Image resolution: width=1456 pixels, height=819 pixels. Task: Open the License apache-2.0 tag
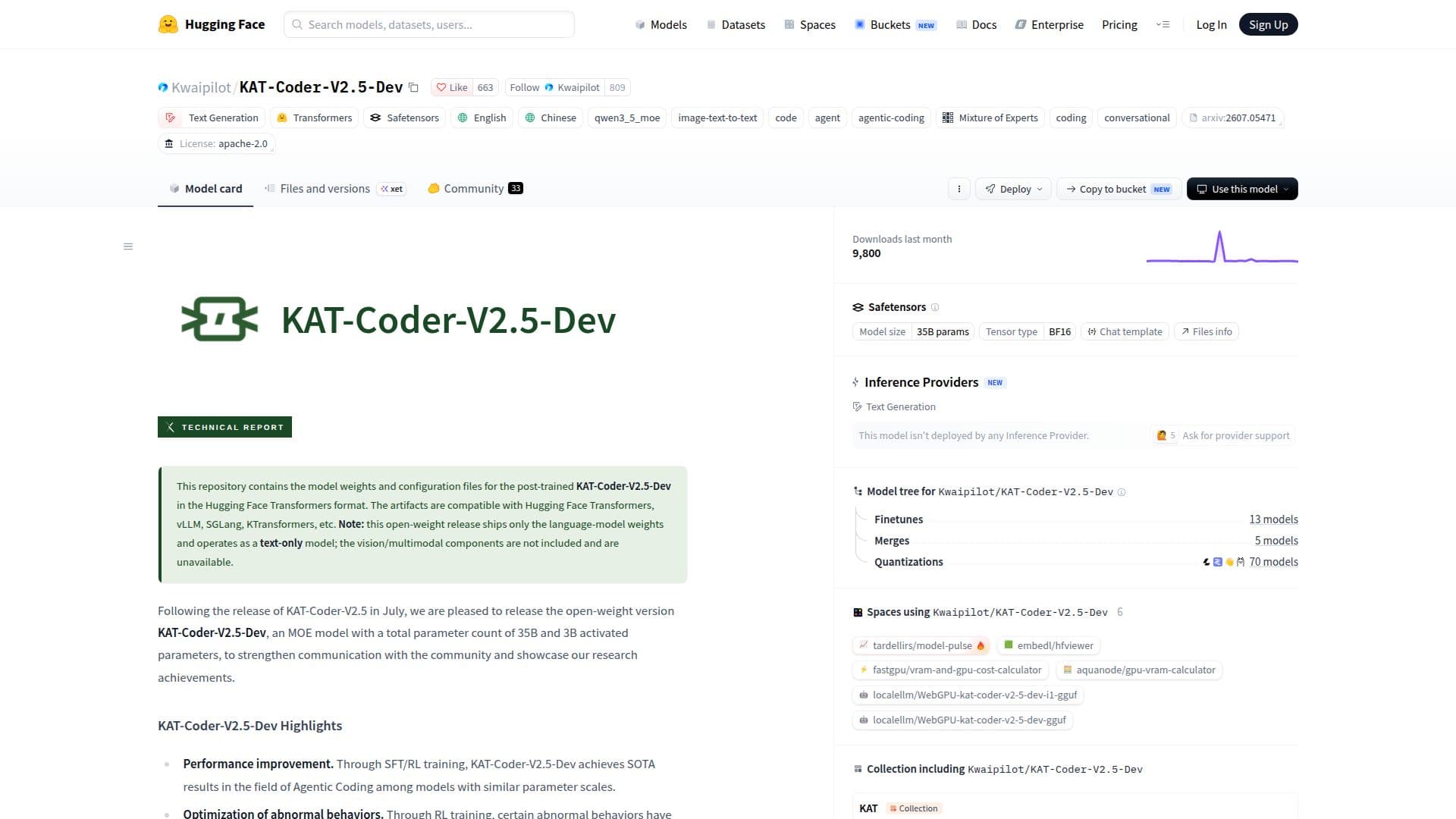pos(216,143)
